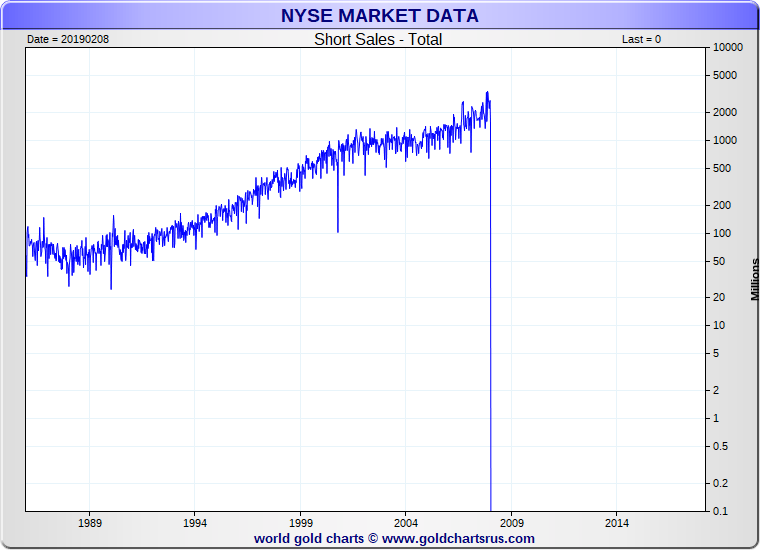Image resolution: width=760 pixels, height=550 pixels.
Task: Click the 2014 x-axis label
Action: click(617, 523)
